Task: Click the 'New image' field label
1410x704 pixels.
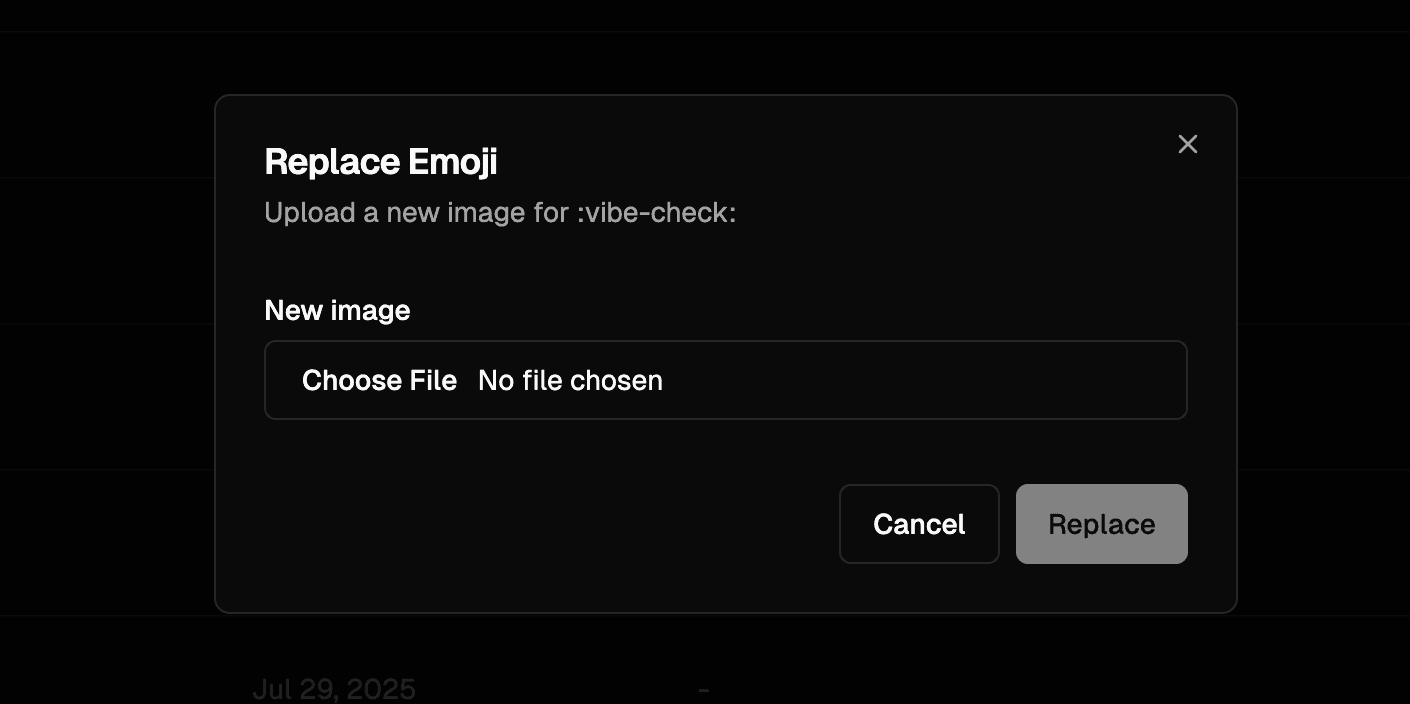Action: tap(337, 311)
